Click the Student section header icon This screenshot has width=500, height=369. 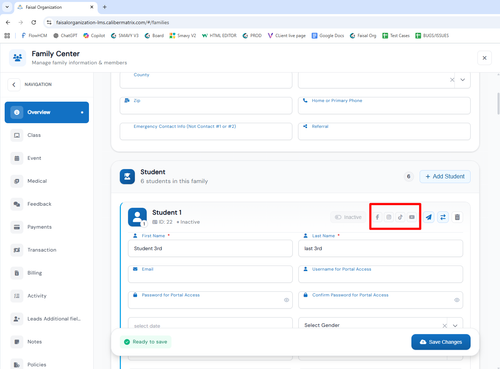[x=127, y=177]
